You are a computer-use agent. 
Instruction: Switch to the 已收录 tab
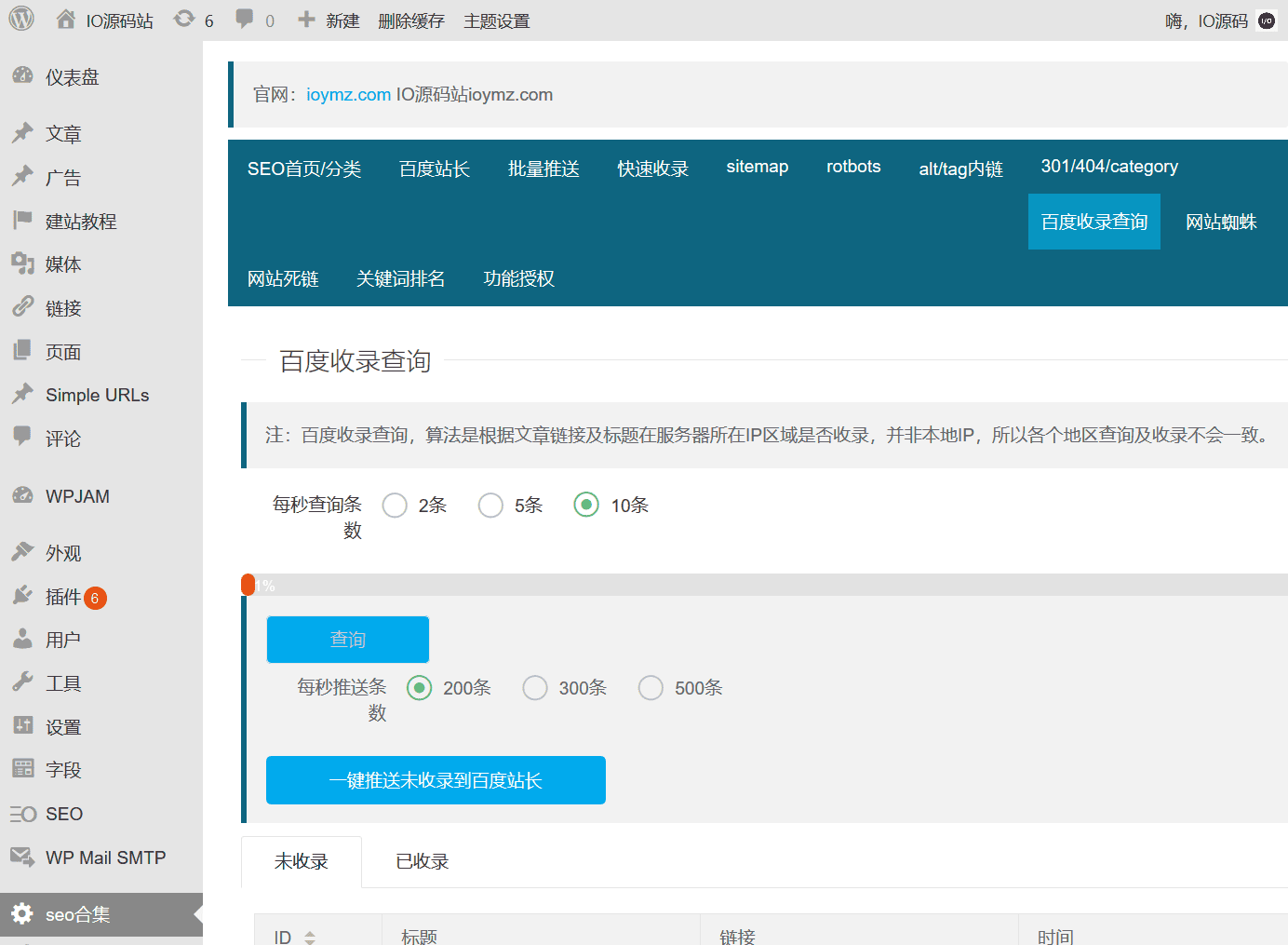pyautogui.click(x=421, y=861)
